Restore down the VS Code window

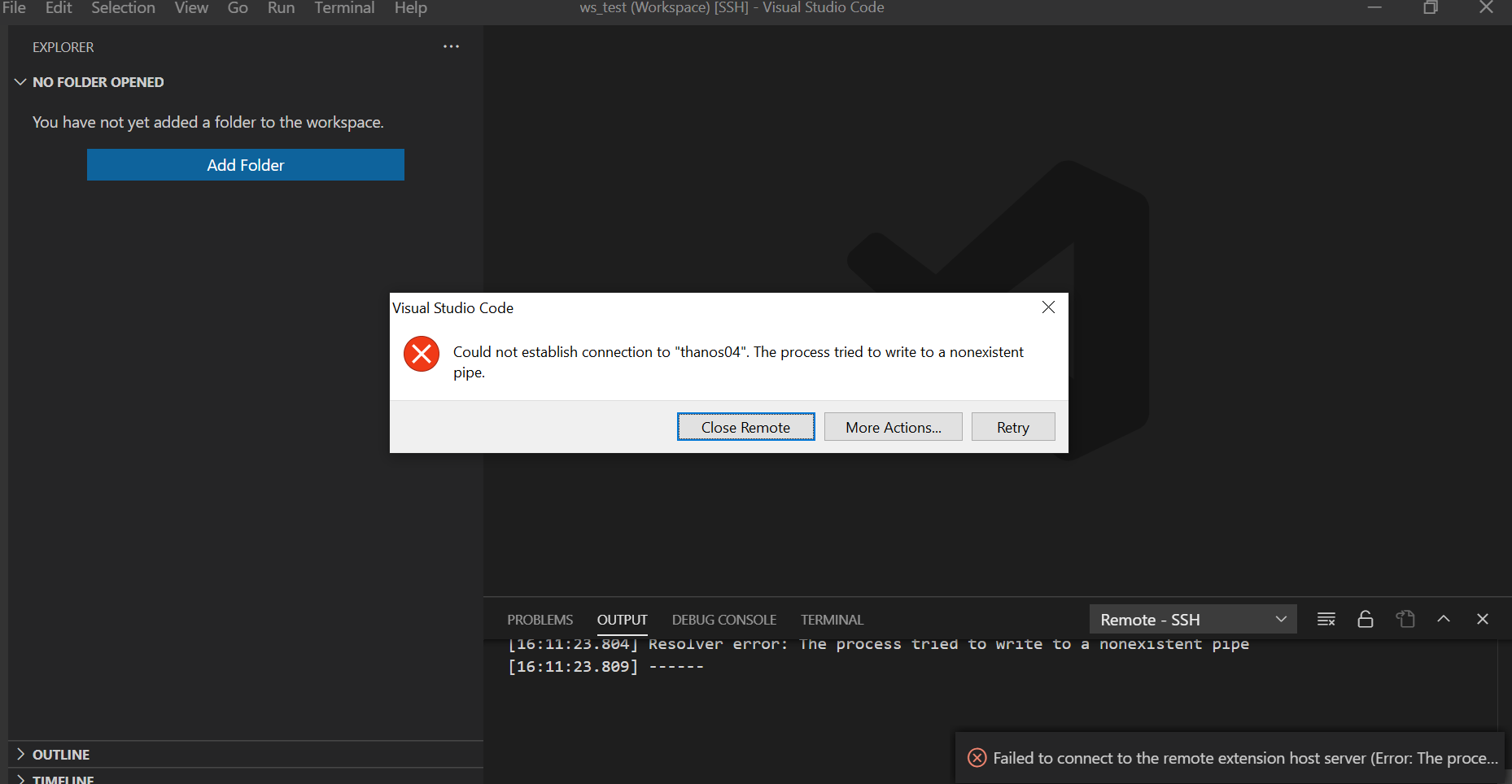point(1431,7)
